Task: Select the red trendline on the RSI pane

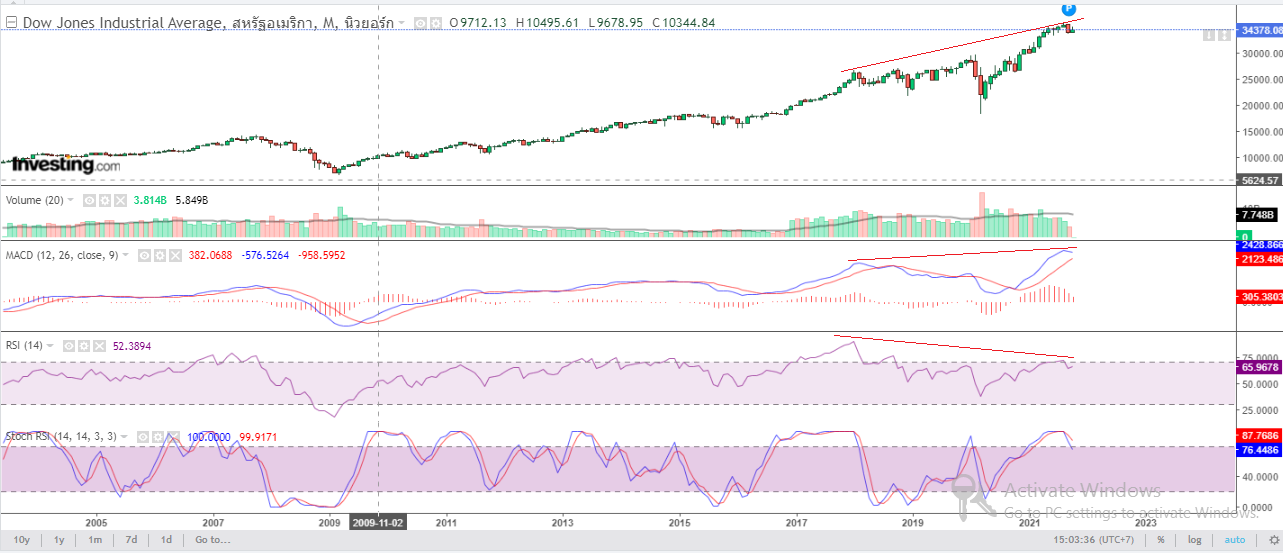Action: click(955, 346)
